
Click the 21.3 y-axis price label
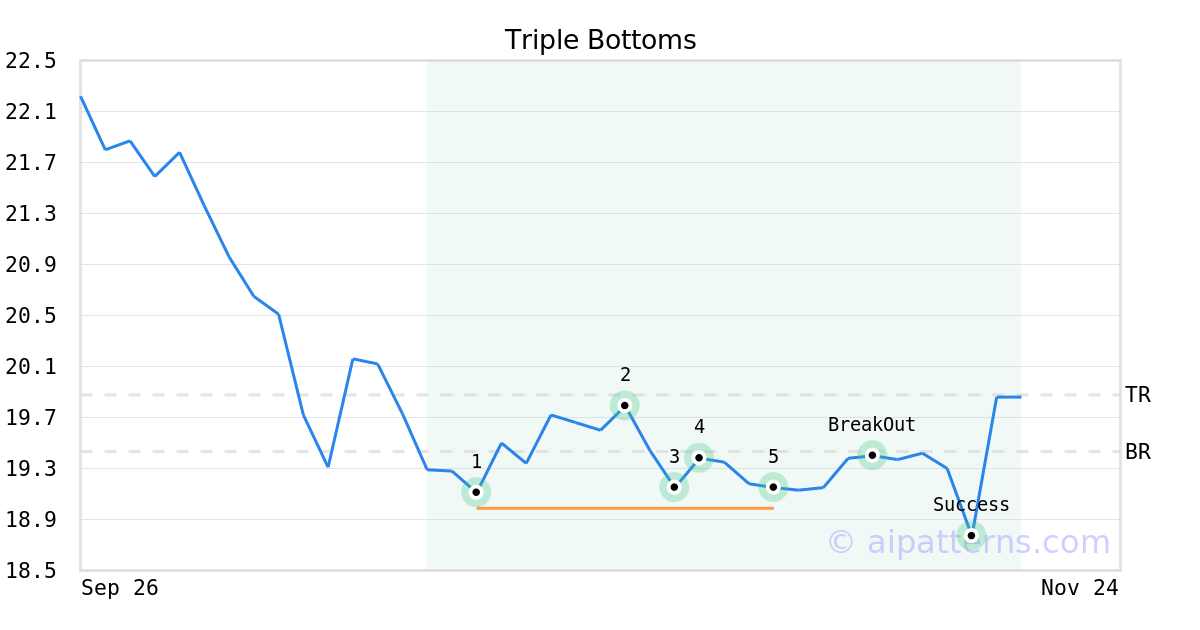(31, 214)
